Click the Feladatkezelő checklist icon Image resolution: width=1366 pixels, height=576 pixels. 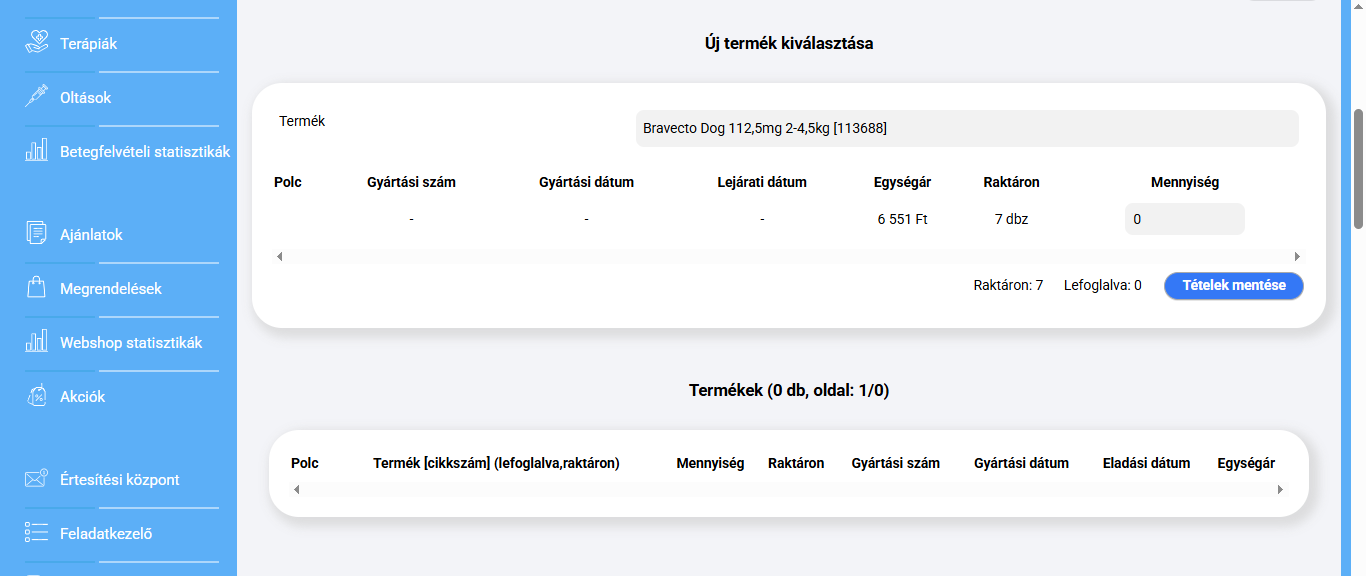[37, 533]
